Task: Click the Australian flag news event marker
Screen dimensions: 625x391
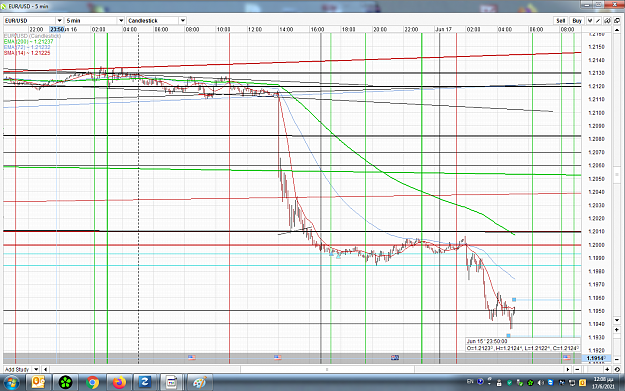Action: [395, 358]
